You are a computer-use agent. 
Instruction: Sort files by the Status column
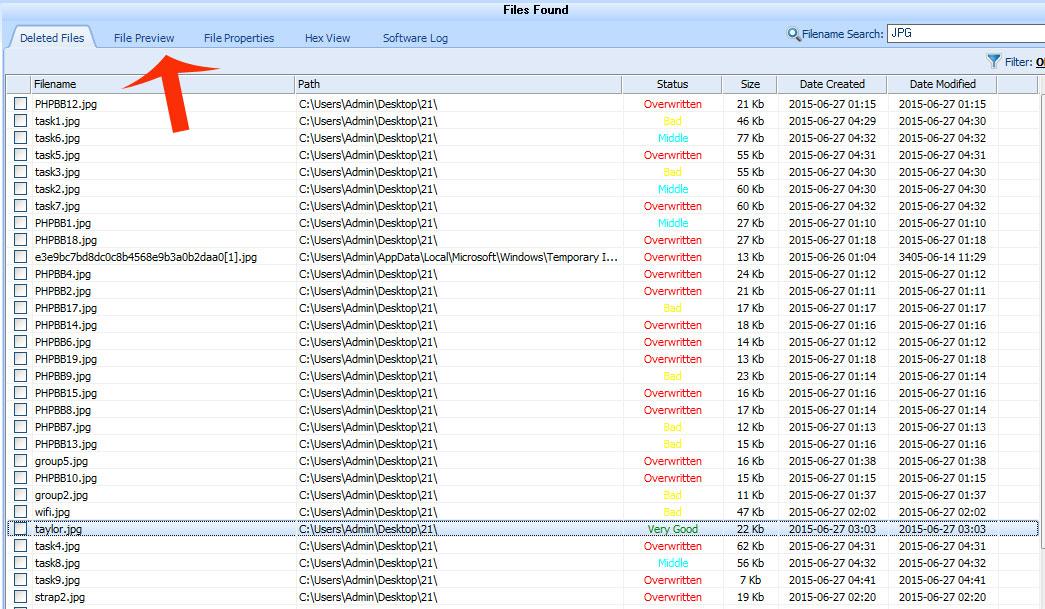[x=672, y=84]
